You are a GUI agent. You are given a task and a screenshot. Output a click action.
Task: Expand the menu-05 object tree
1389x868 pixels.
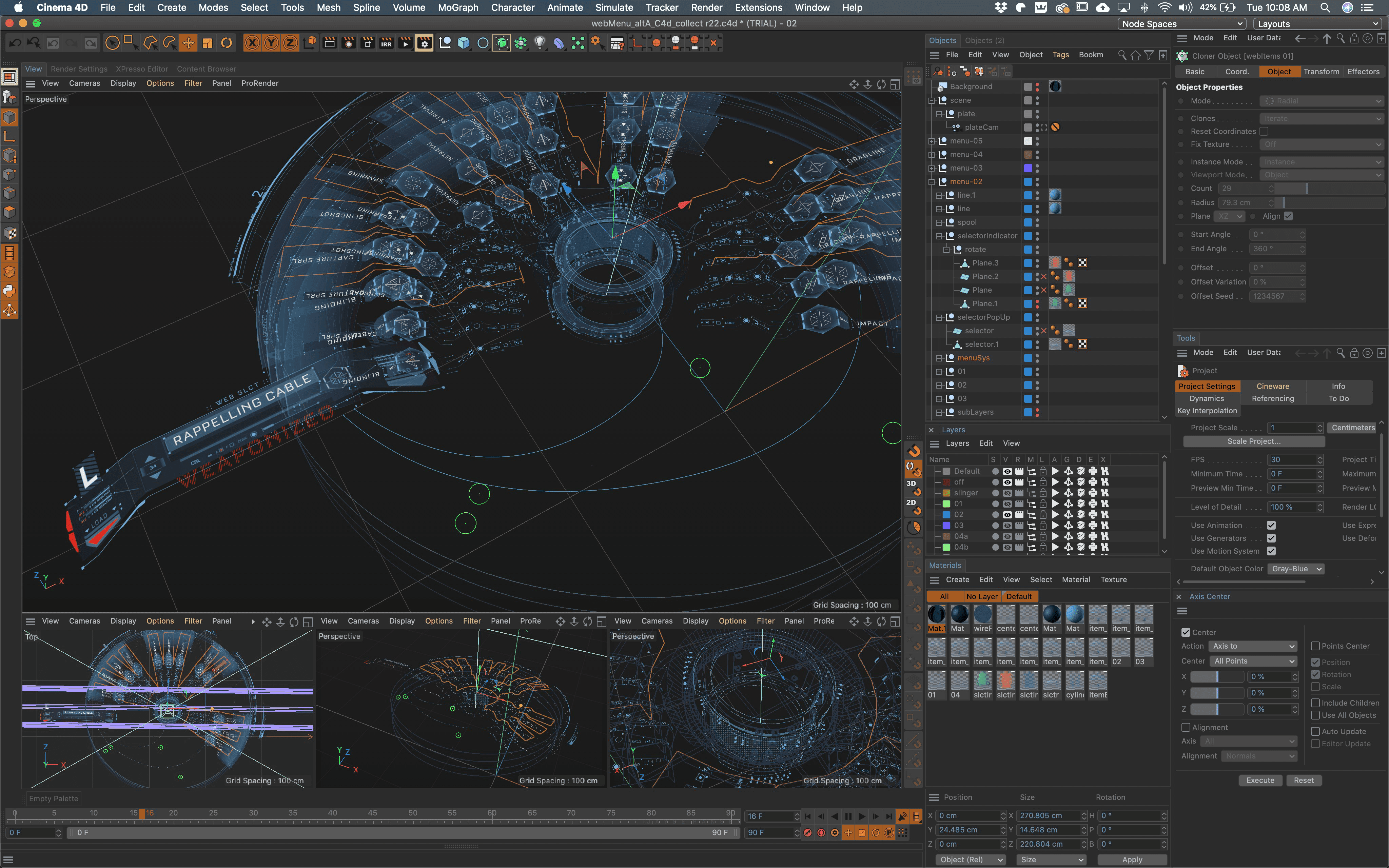(932, 141)
